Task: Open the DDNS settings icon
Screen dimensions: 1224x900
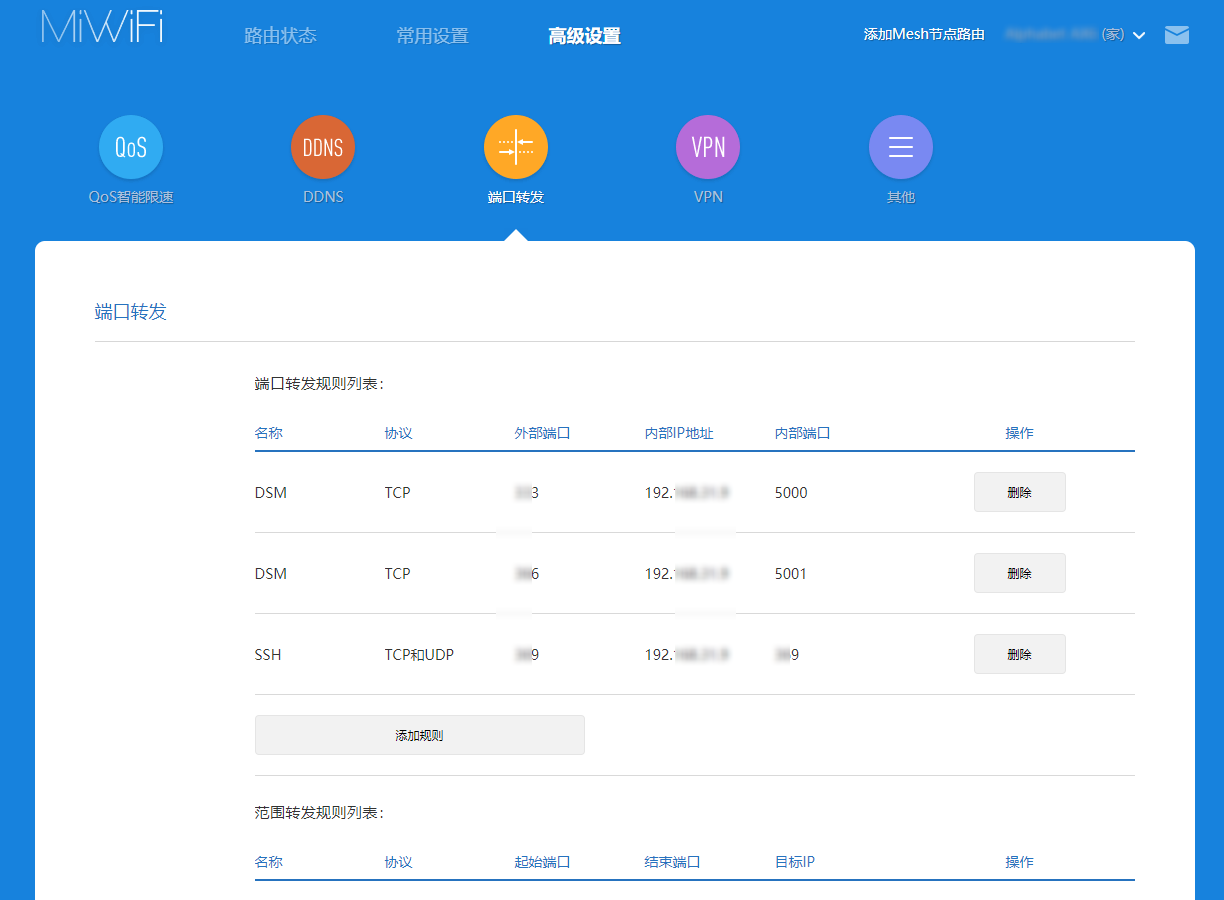Action: pos(323,148)
